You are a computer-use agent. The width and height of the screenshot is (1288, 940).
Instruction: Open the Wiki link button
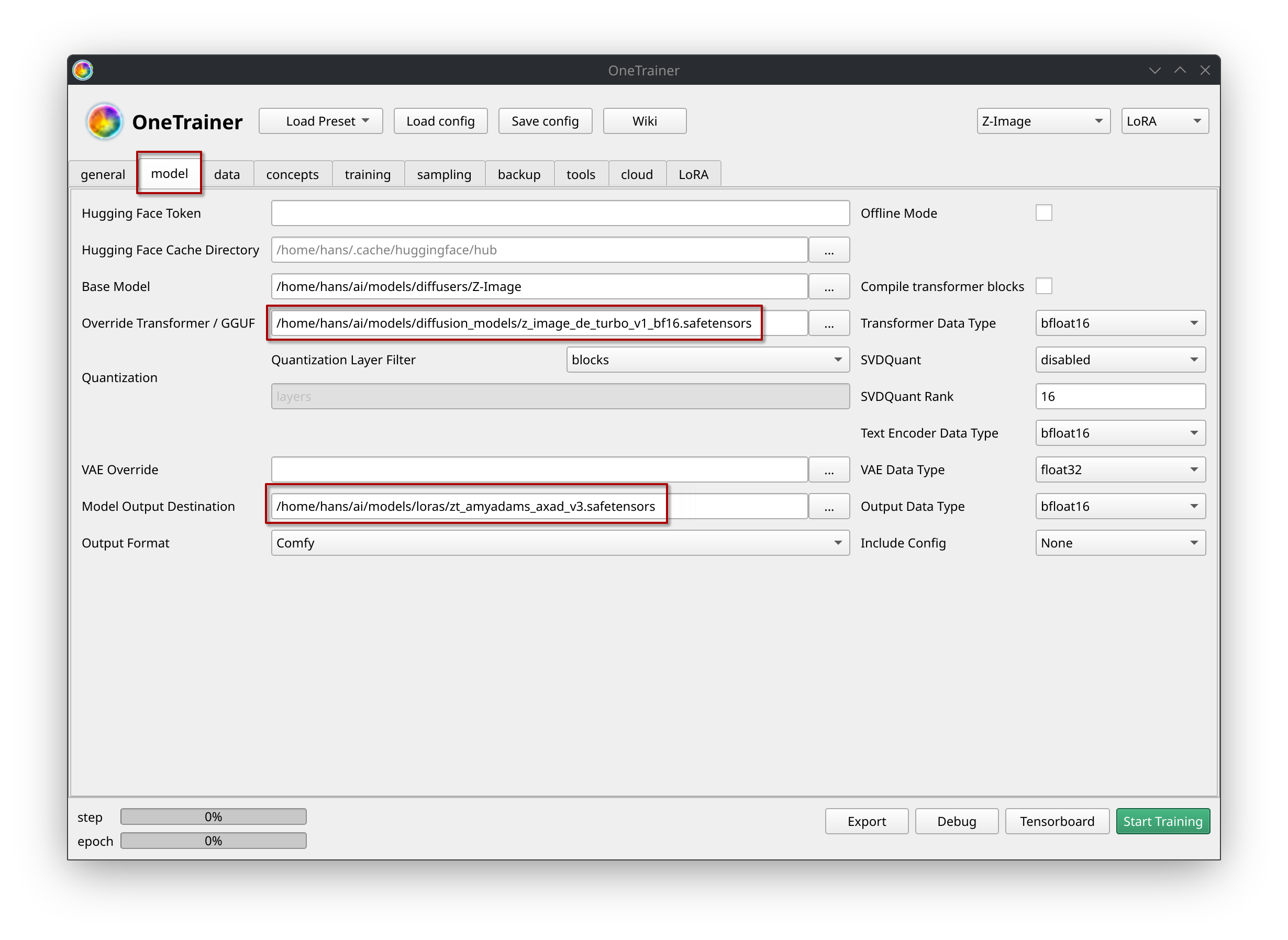pos(645,121)
